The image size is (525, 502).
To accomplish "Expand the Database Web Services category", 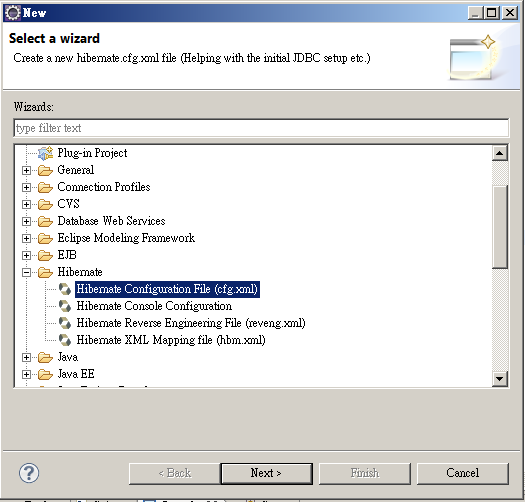I will pyautogui.click(x=26, y=221).
